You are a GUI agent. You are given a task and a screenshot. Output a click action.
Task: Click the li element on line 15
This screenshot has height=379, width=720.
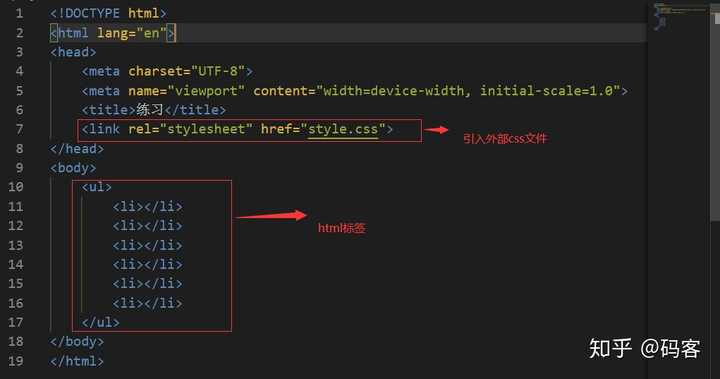(x=147, y=283)
